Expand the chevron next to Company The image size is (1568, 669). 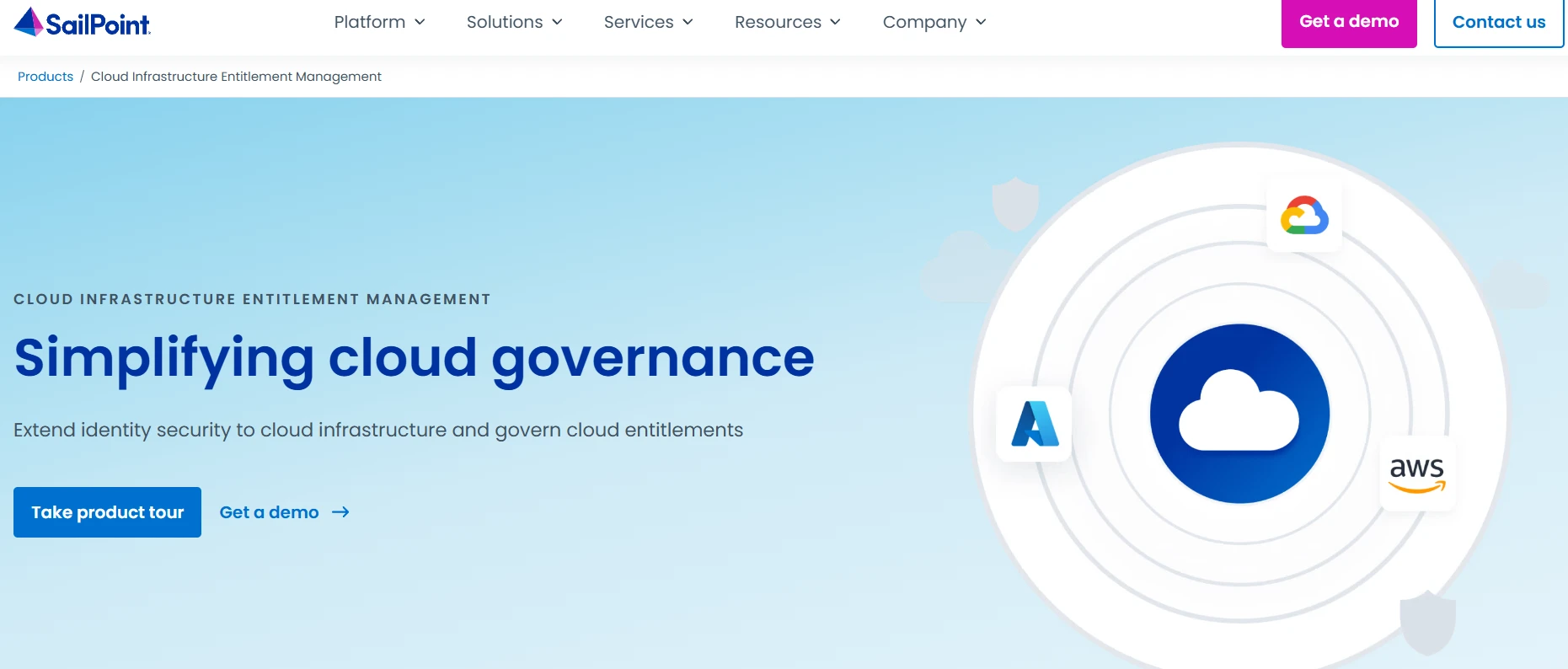coord(981,22)
